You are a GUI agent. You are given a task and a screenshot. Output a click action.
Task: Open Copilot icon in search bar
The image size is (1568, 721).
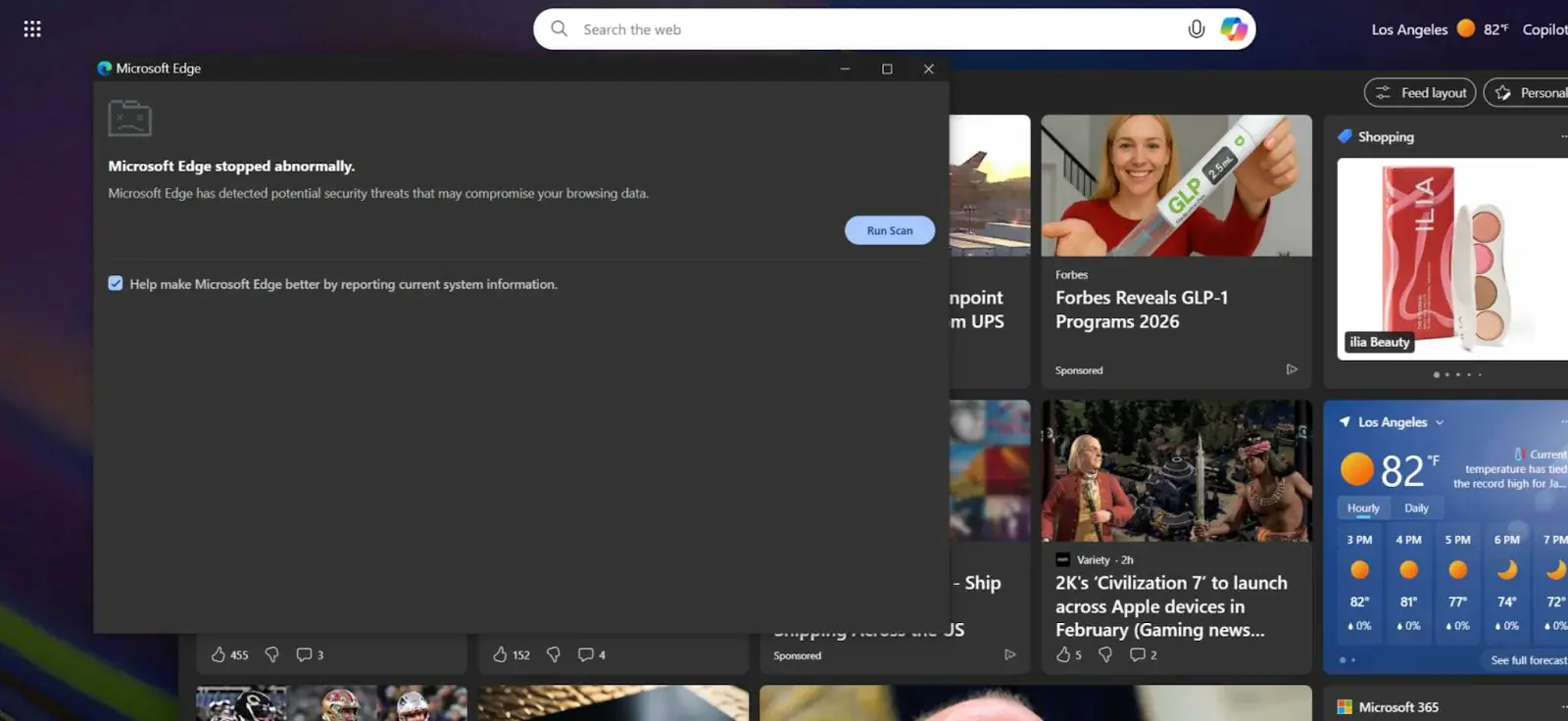coord(1233,29)
